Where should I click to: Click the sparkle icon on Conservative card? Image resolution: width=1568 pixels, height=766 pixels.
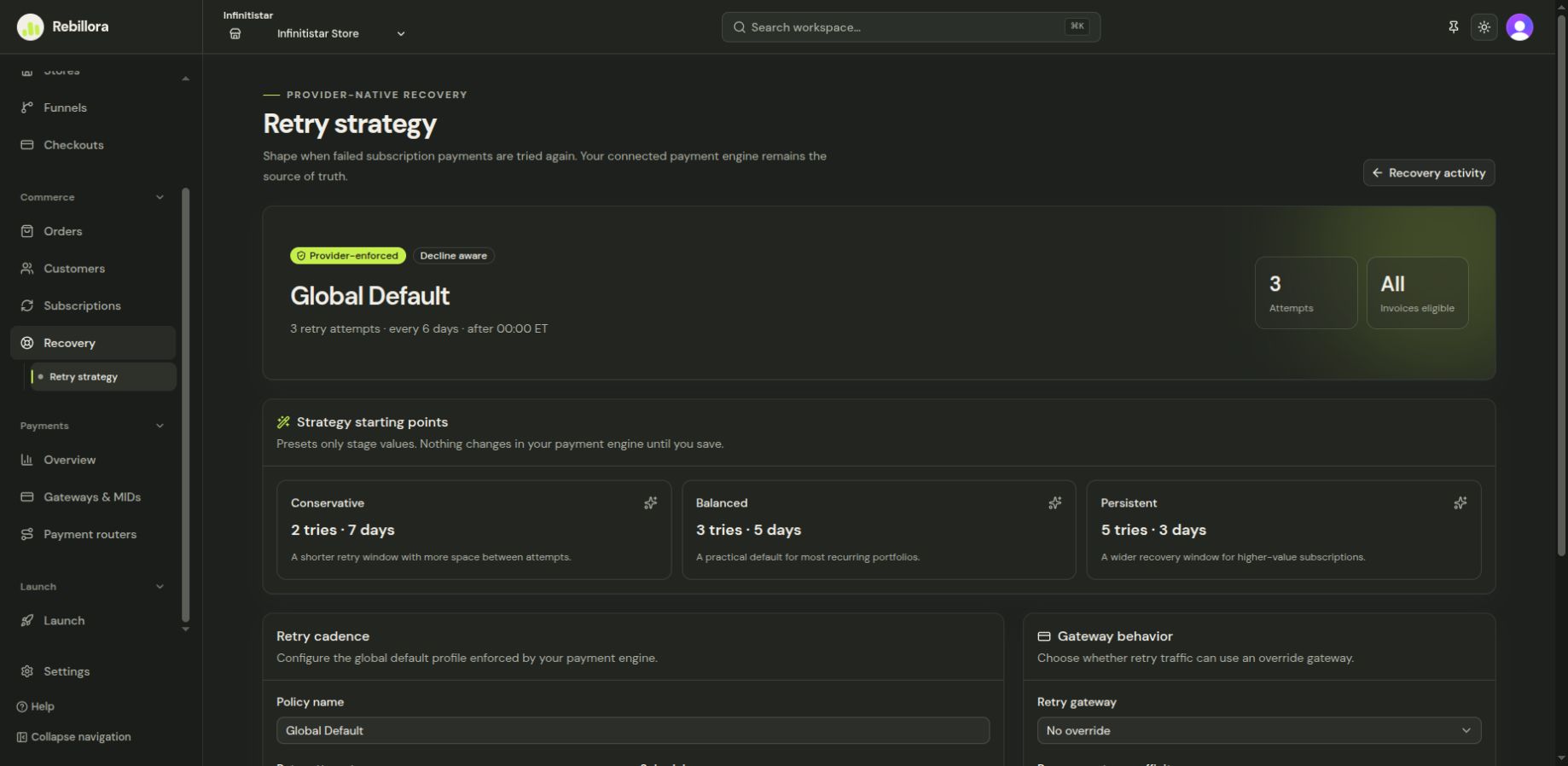coord(651,503)
